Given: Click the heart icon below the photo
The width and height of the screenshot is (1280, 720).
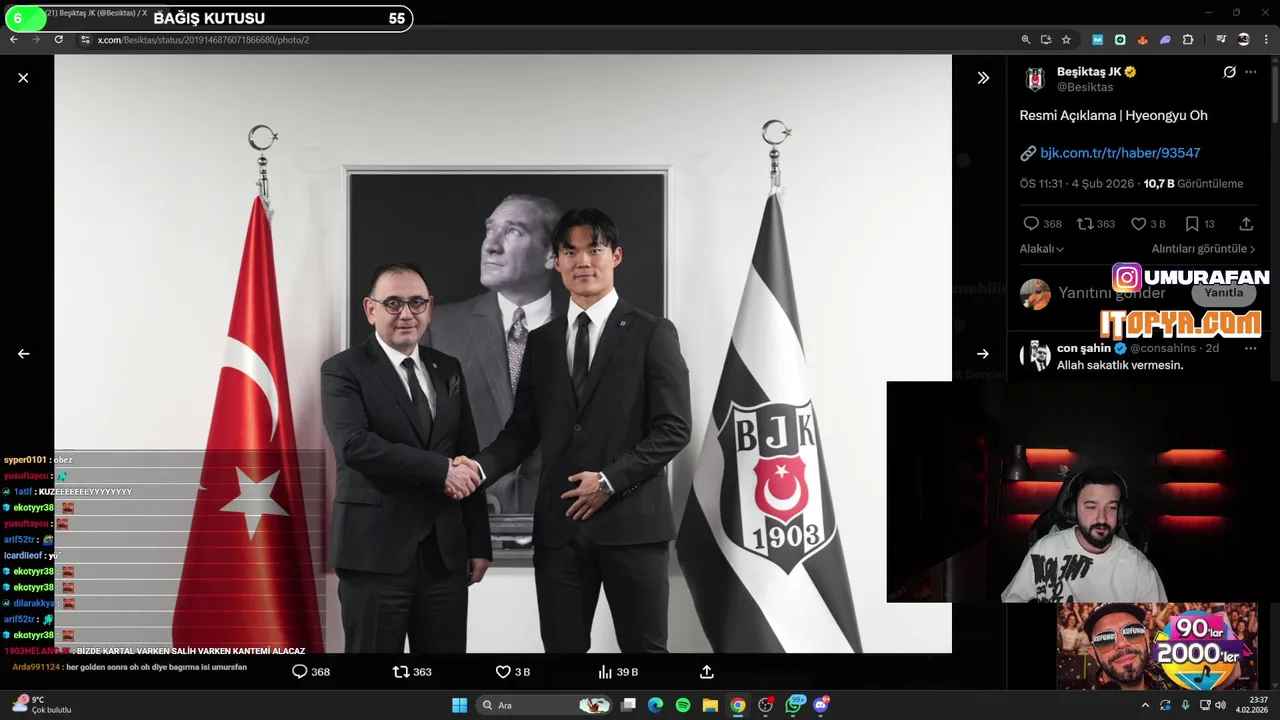Looking at the screenshot, I should 503,672.
